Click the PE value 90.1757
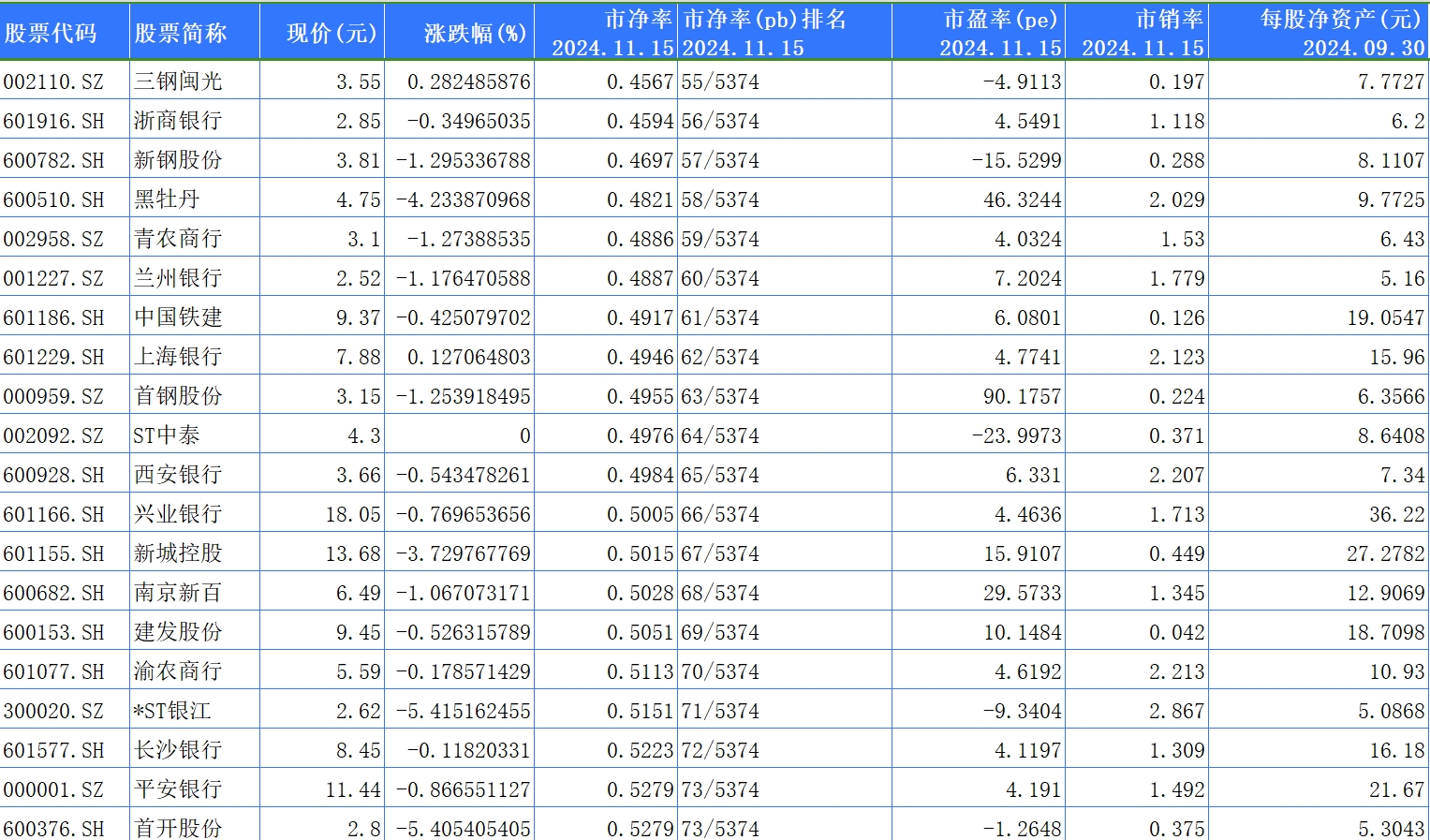This screenshot has width=1430, height=840. point(1023,397)
